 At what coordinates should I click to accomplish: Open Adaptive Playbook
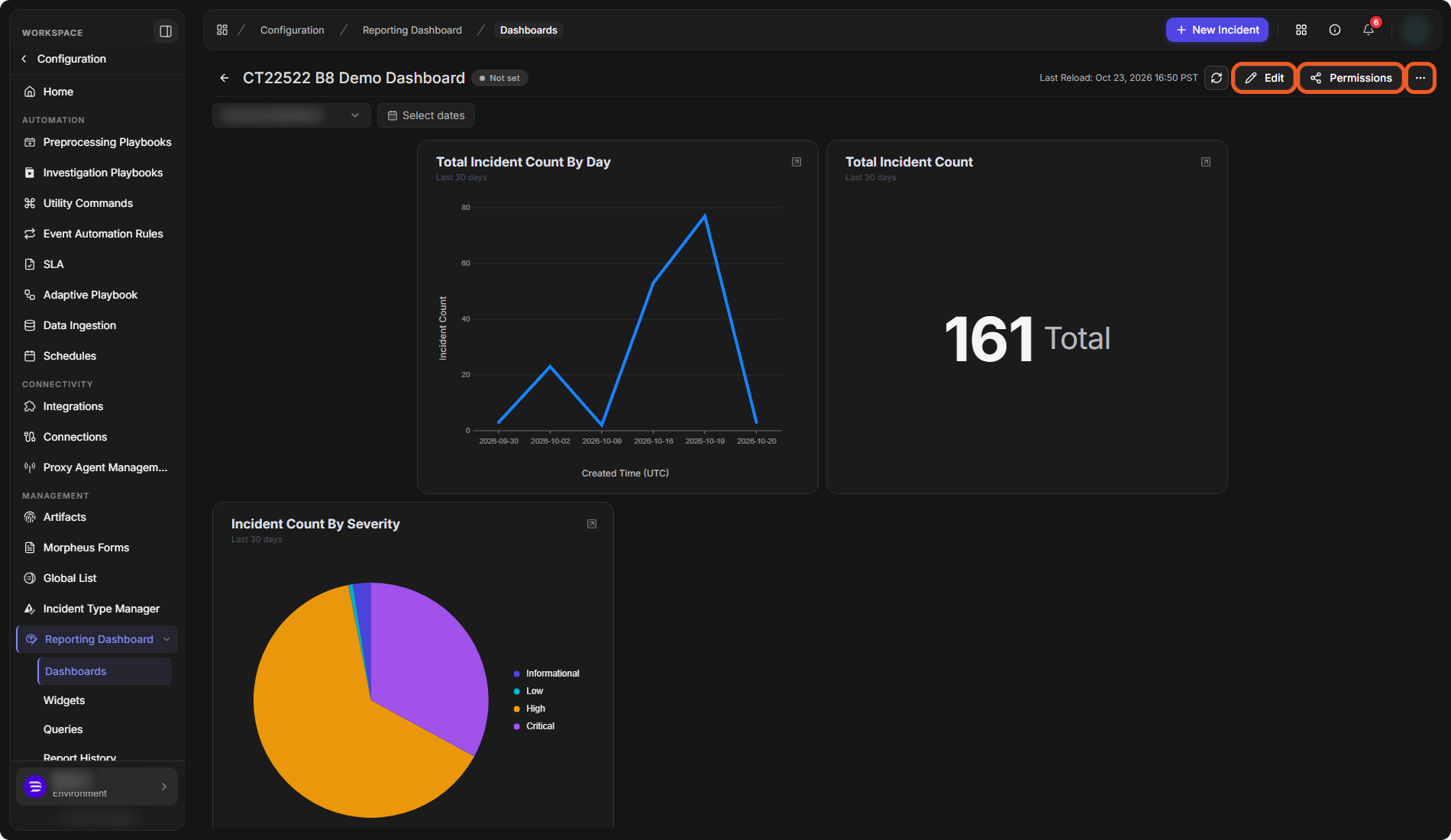(x=96, y=295)
